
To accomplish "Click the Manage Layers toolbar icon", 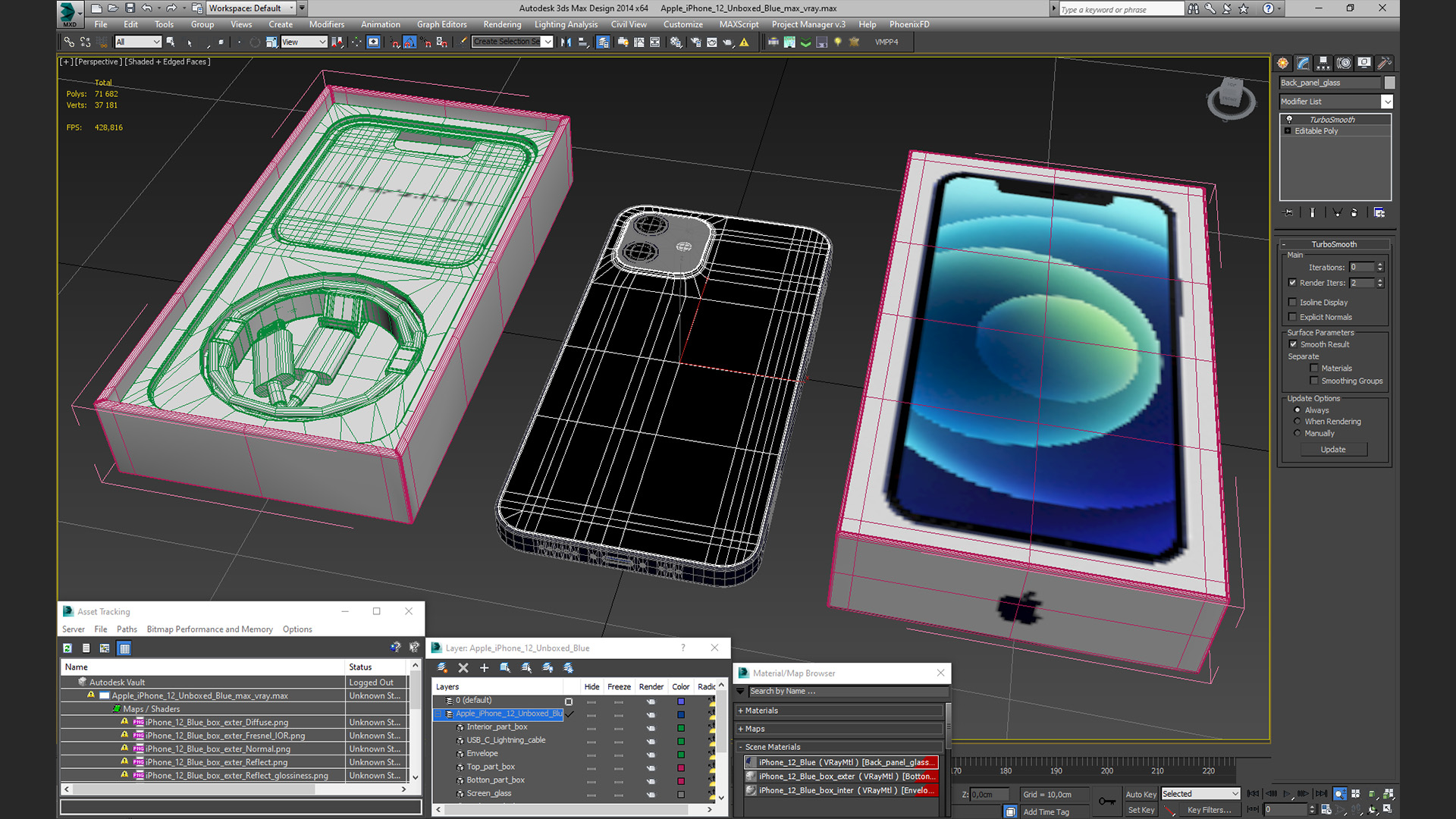I will (x=603, y=42).
